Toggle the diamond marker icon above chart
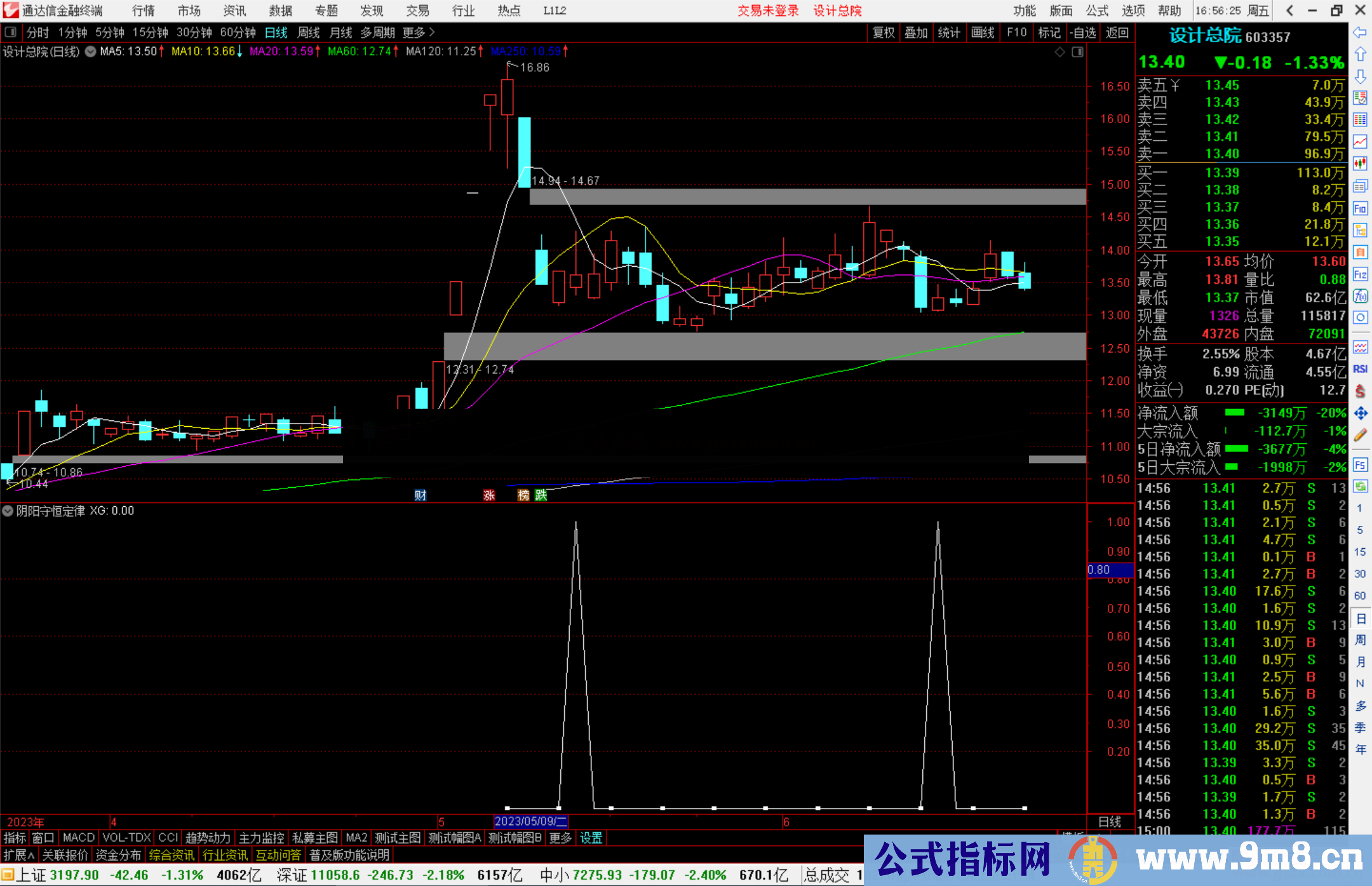The image size is (1372, 886). [1059, 52]
